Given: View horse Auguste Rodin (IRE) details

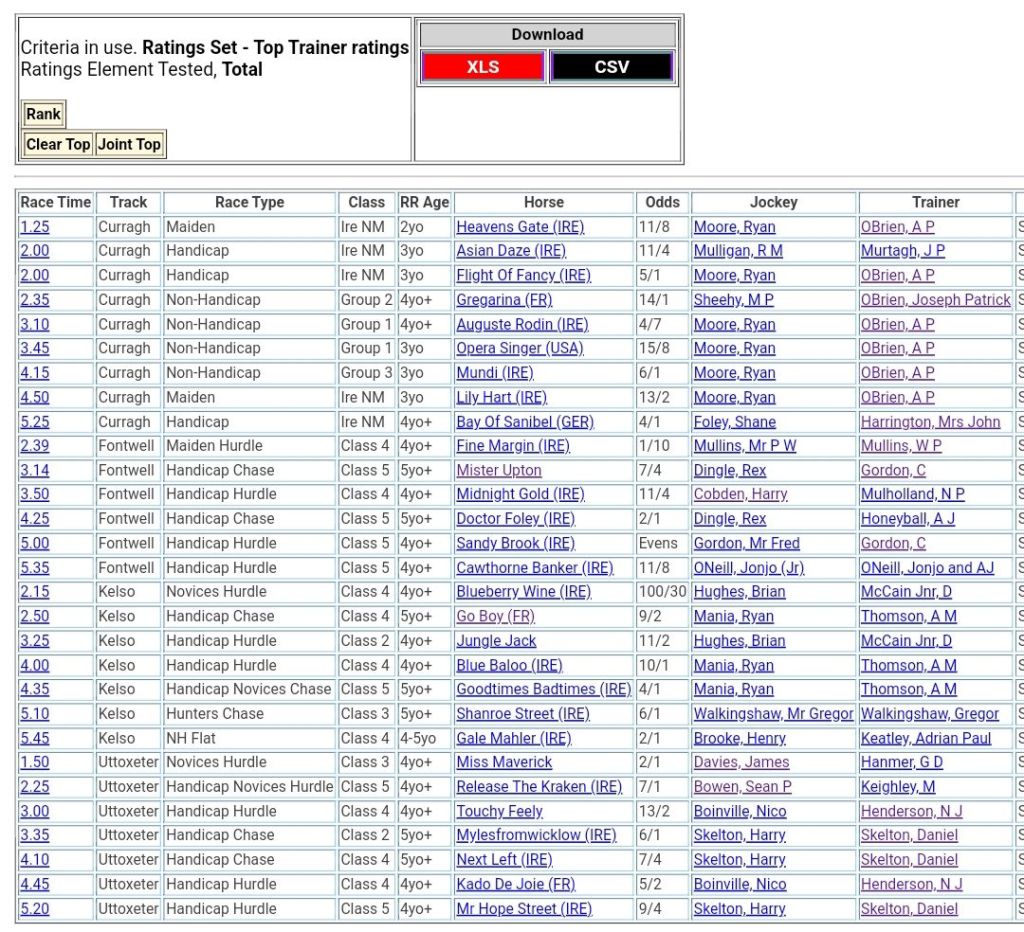Looking at the screenshot, I should (x=522, y=324).
